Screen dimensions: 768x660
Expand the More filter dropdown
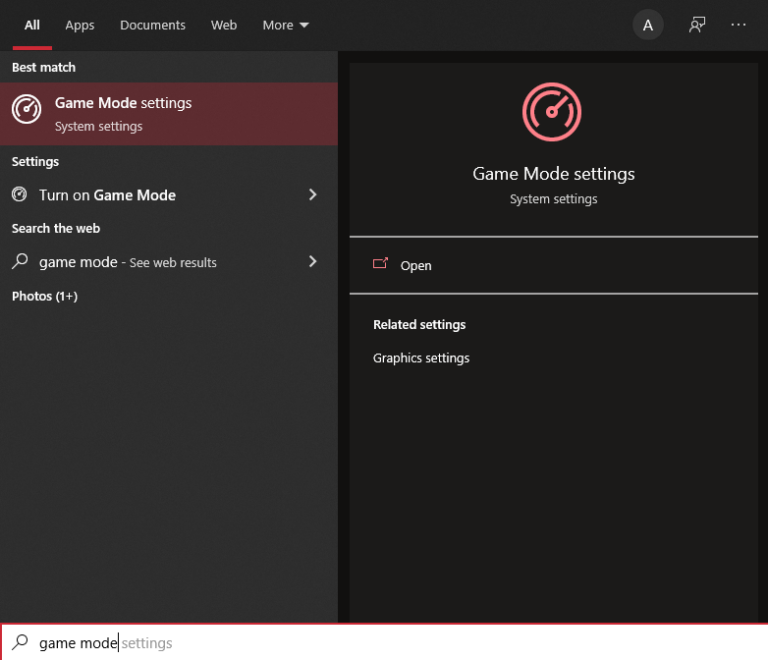[x=286, y=25]
